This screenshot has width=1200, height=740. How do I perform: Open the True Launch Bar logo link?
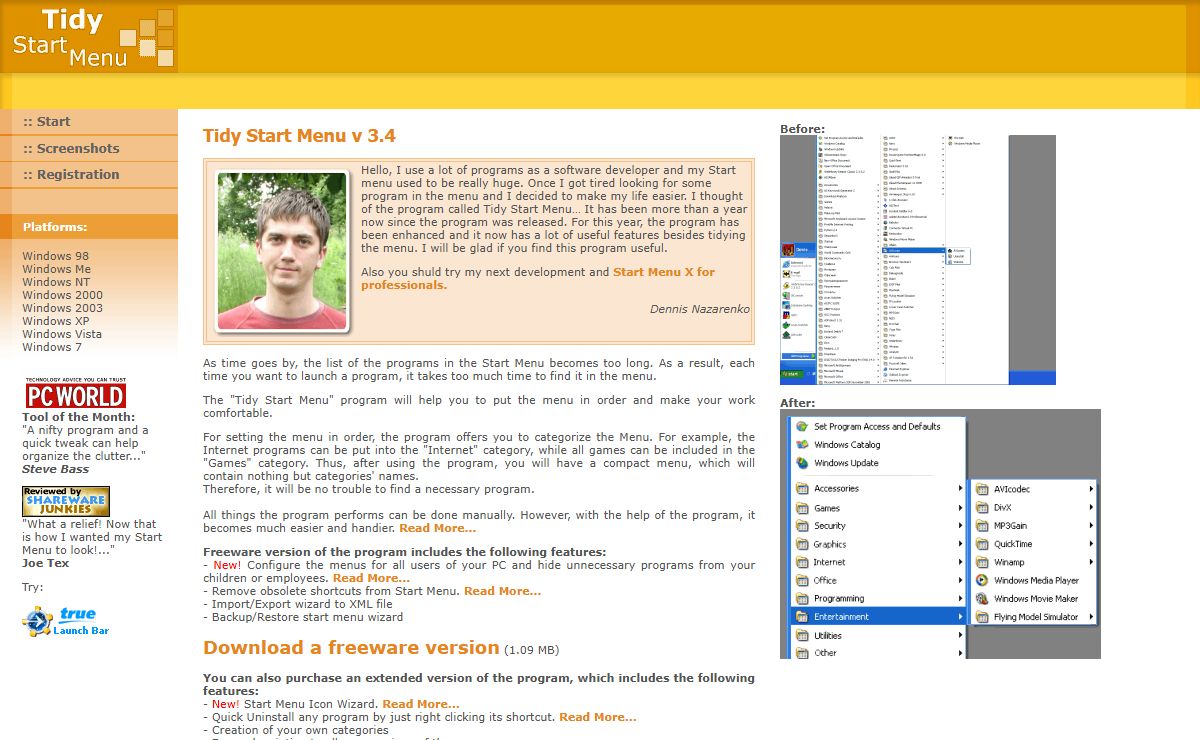coord(65,622)
